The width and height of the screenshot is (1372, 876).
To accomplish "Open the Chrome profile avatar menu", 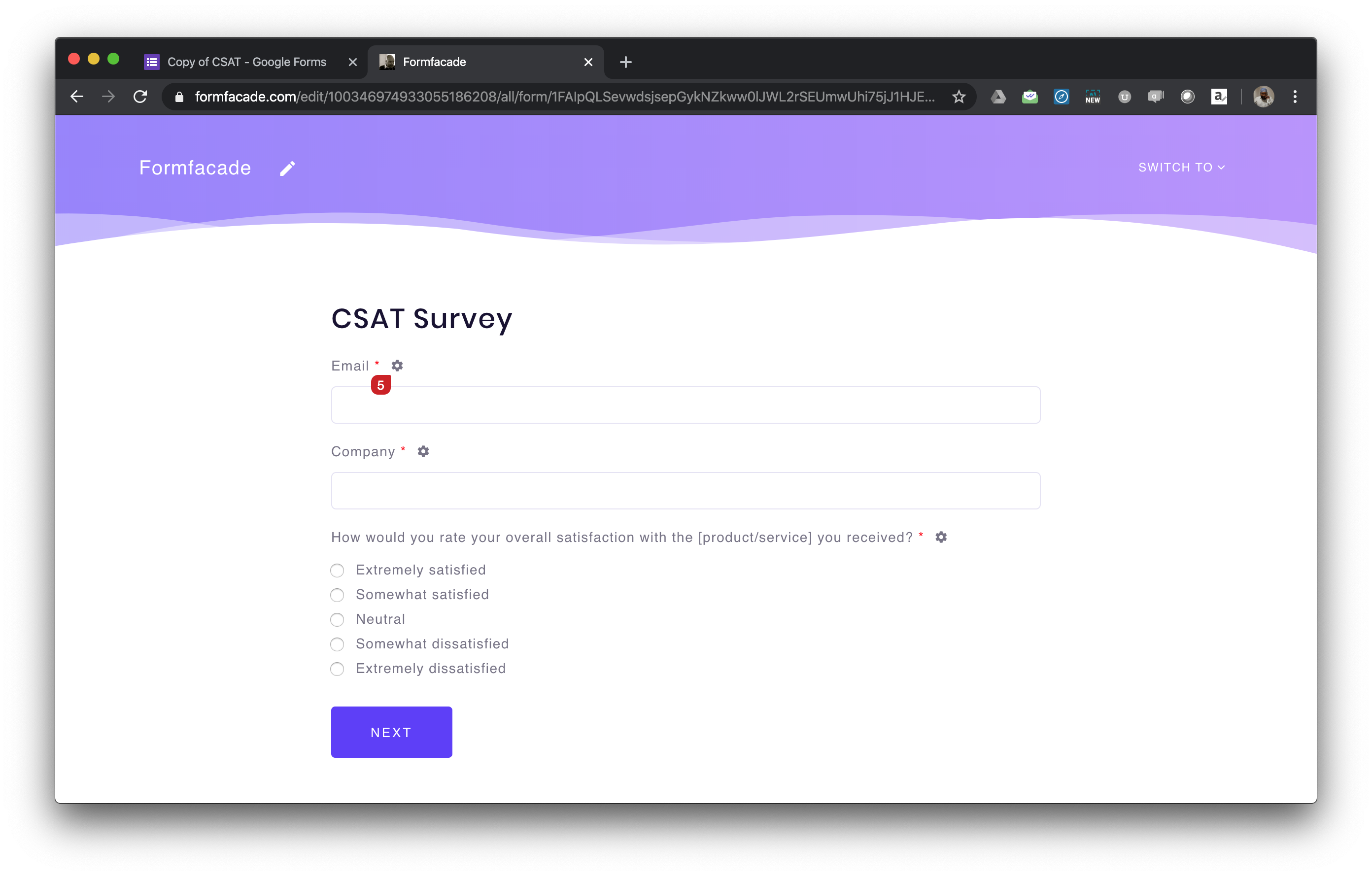I will tap(1263, 97).
